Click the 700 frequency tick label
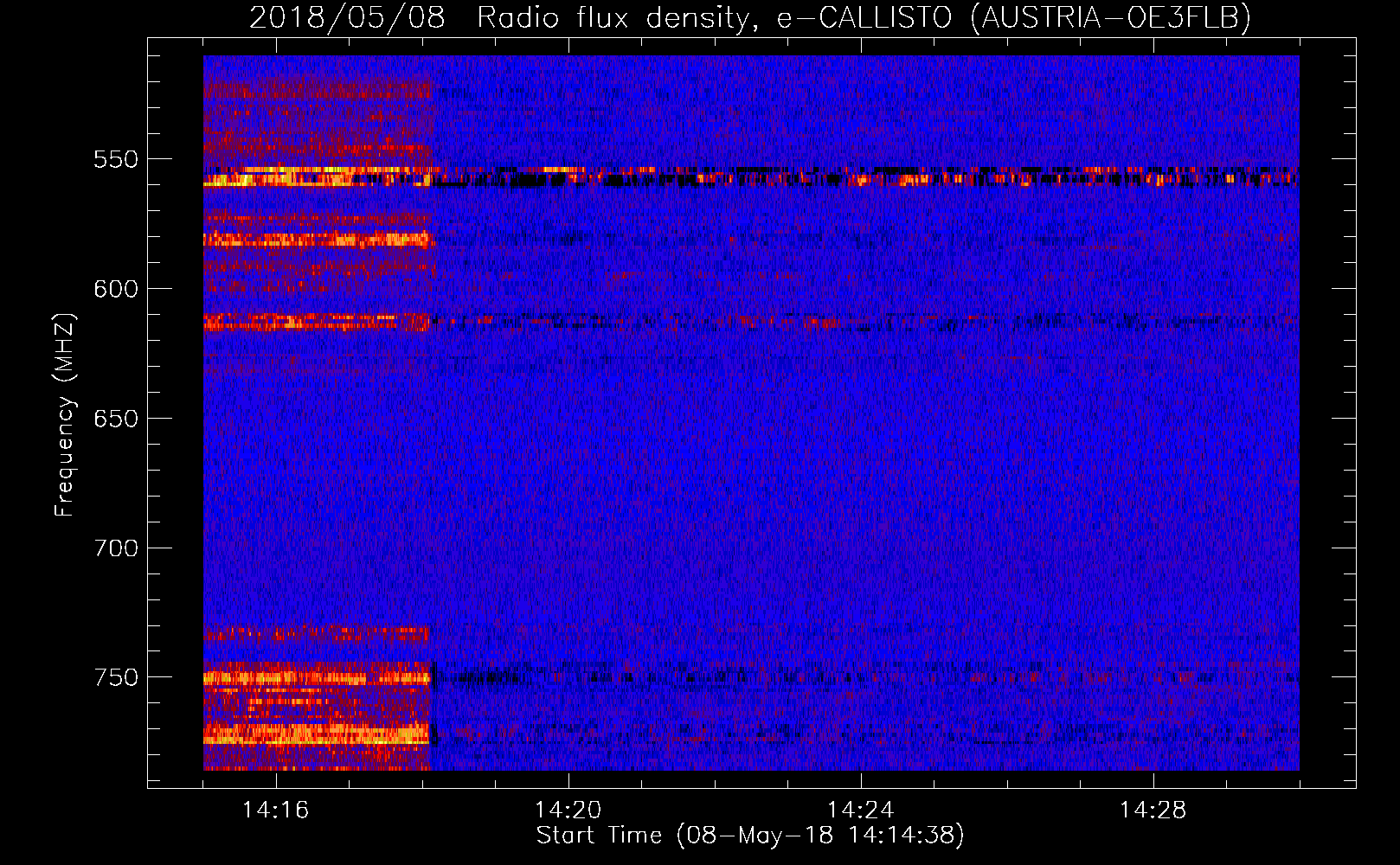This screenshot has width=1400, height=865. coord(116,548)
